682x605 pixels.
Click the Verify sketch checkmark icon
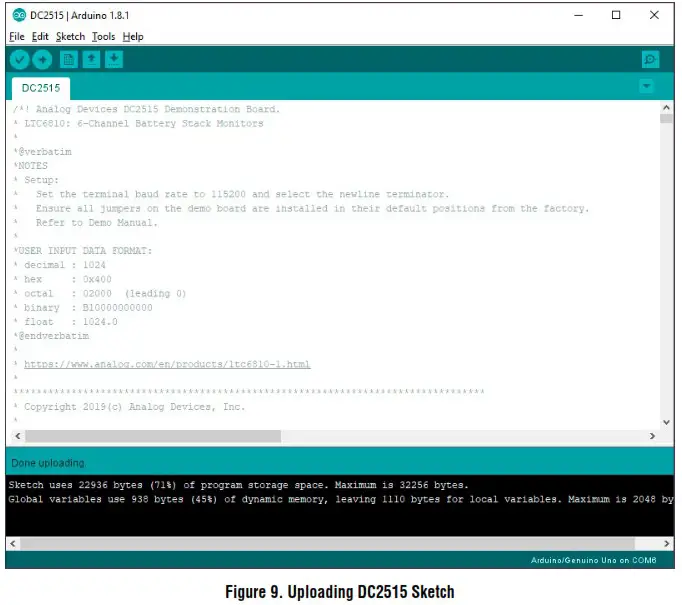[x=19, y=60]
